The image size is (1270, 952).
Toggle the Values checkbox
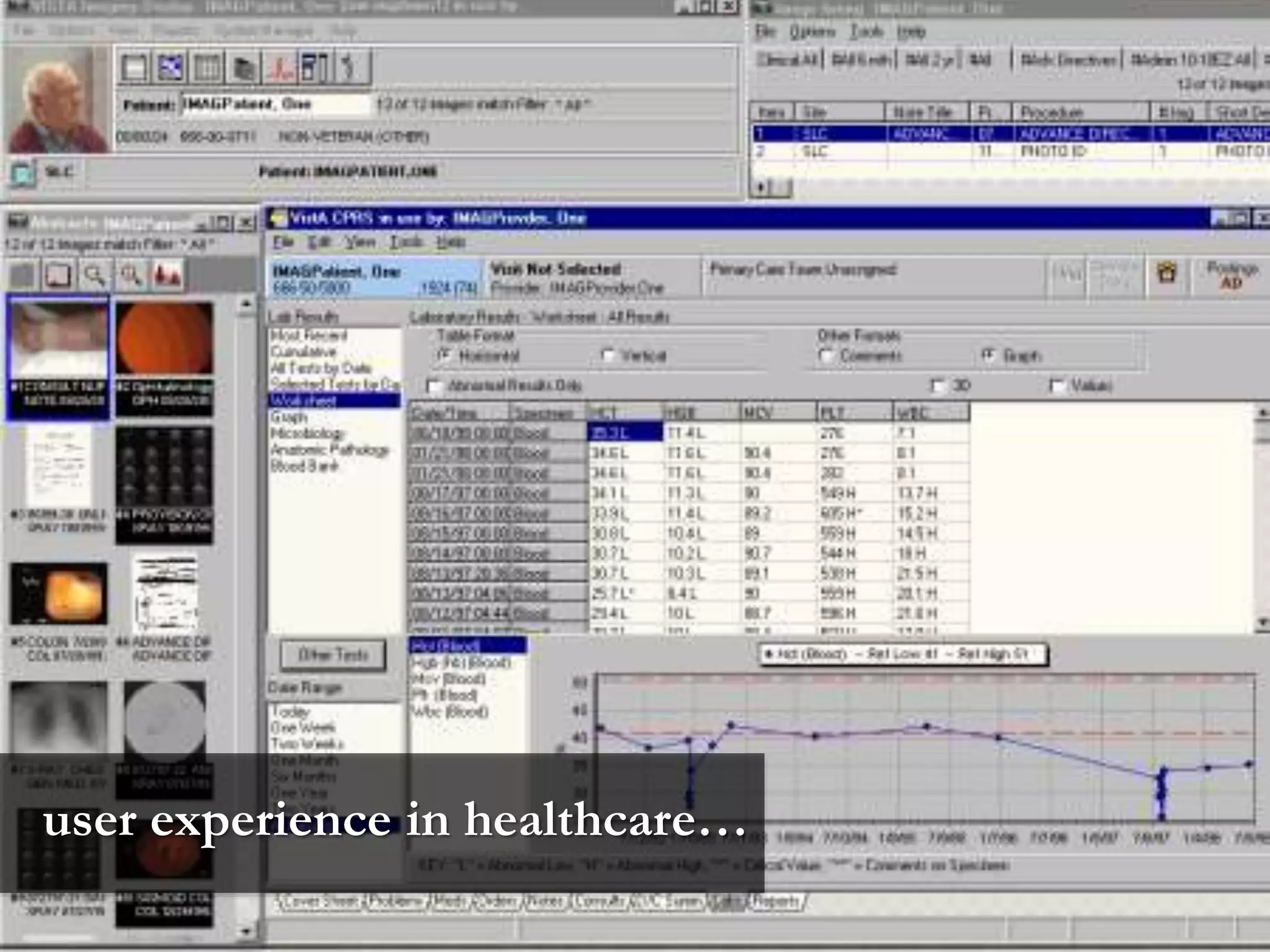click(x=1057, y=386)
